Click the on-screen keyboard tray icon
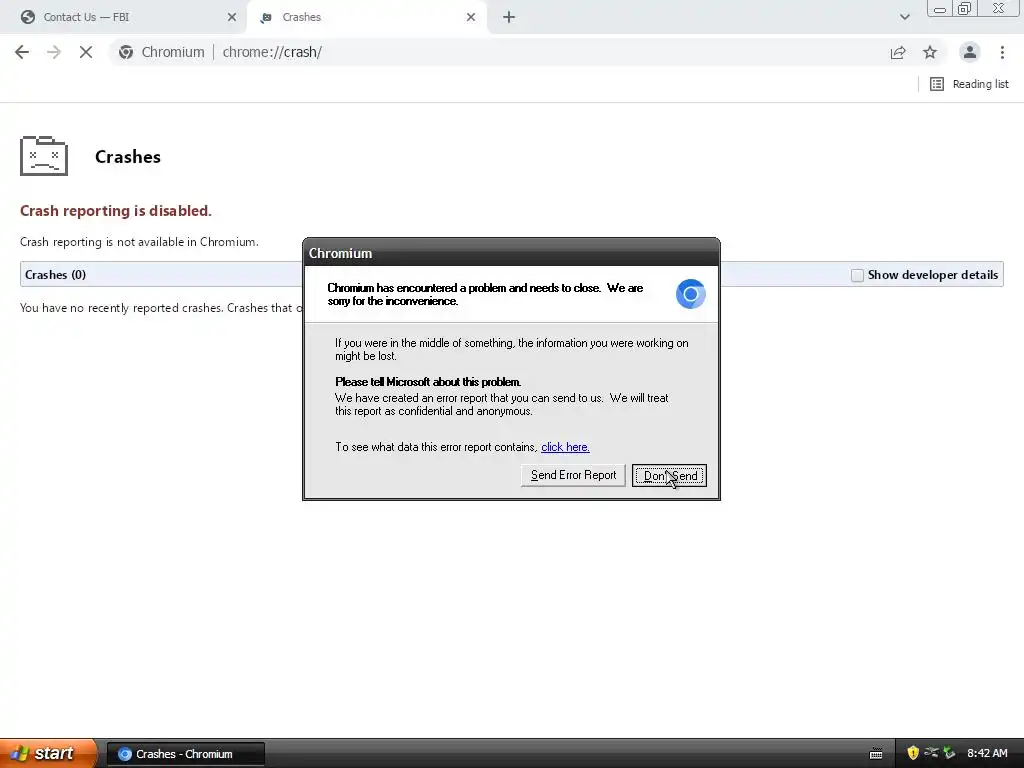1024x768 pixels. [876, 754]
